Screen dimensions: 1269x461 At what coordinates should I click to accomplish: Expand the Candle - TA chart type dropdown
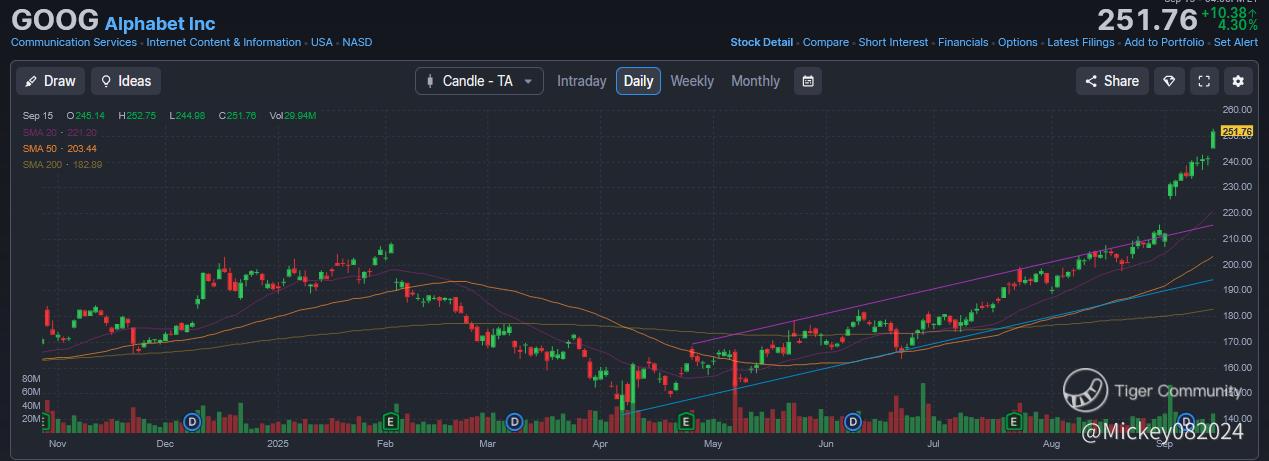point(479,81)
